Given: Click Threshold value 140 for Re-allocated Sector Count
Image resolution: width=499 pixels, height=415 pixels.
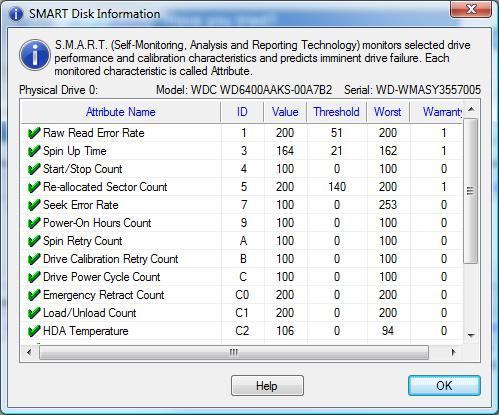Looking at the screenshot, I should coord(337,187).
